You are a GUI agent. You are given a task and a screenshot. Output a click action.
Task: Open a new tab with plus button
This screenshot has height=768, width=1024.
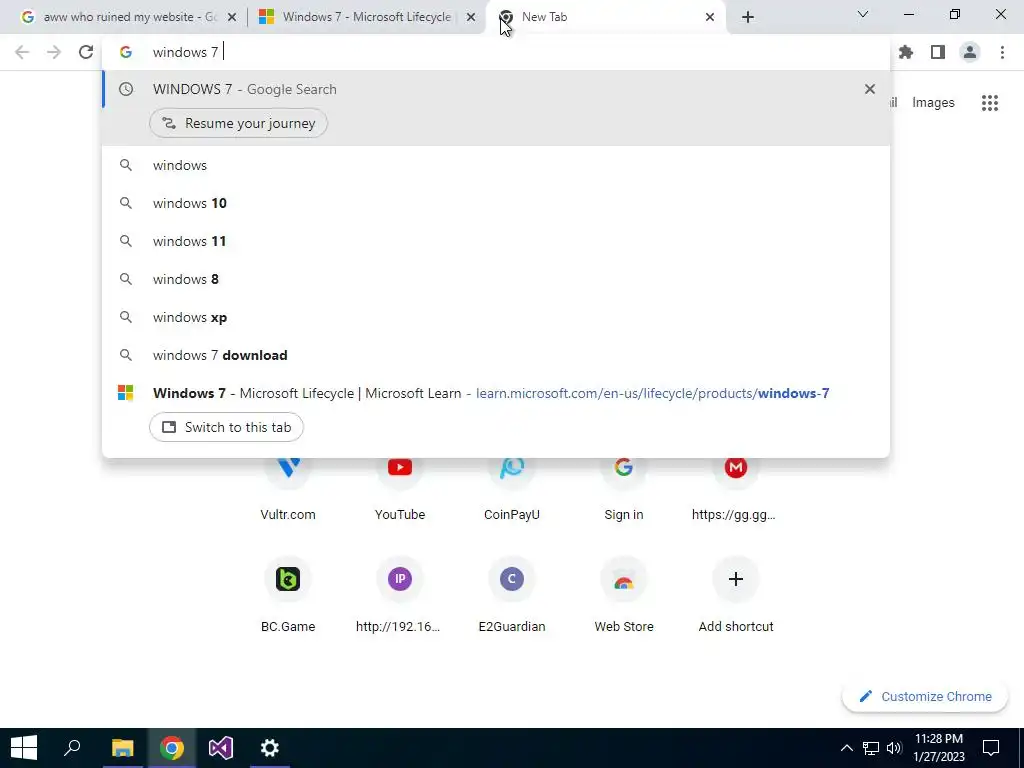click(x=748, y=18)
